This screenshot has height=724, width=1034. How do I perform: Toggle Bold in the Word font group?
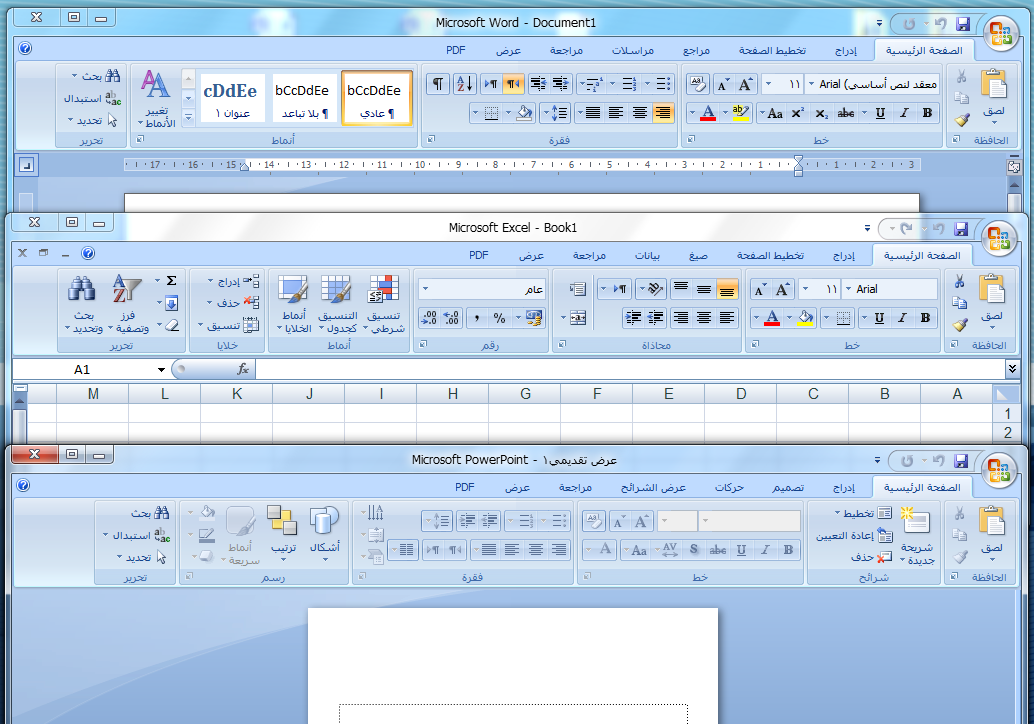tap(927, 113)
